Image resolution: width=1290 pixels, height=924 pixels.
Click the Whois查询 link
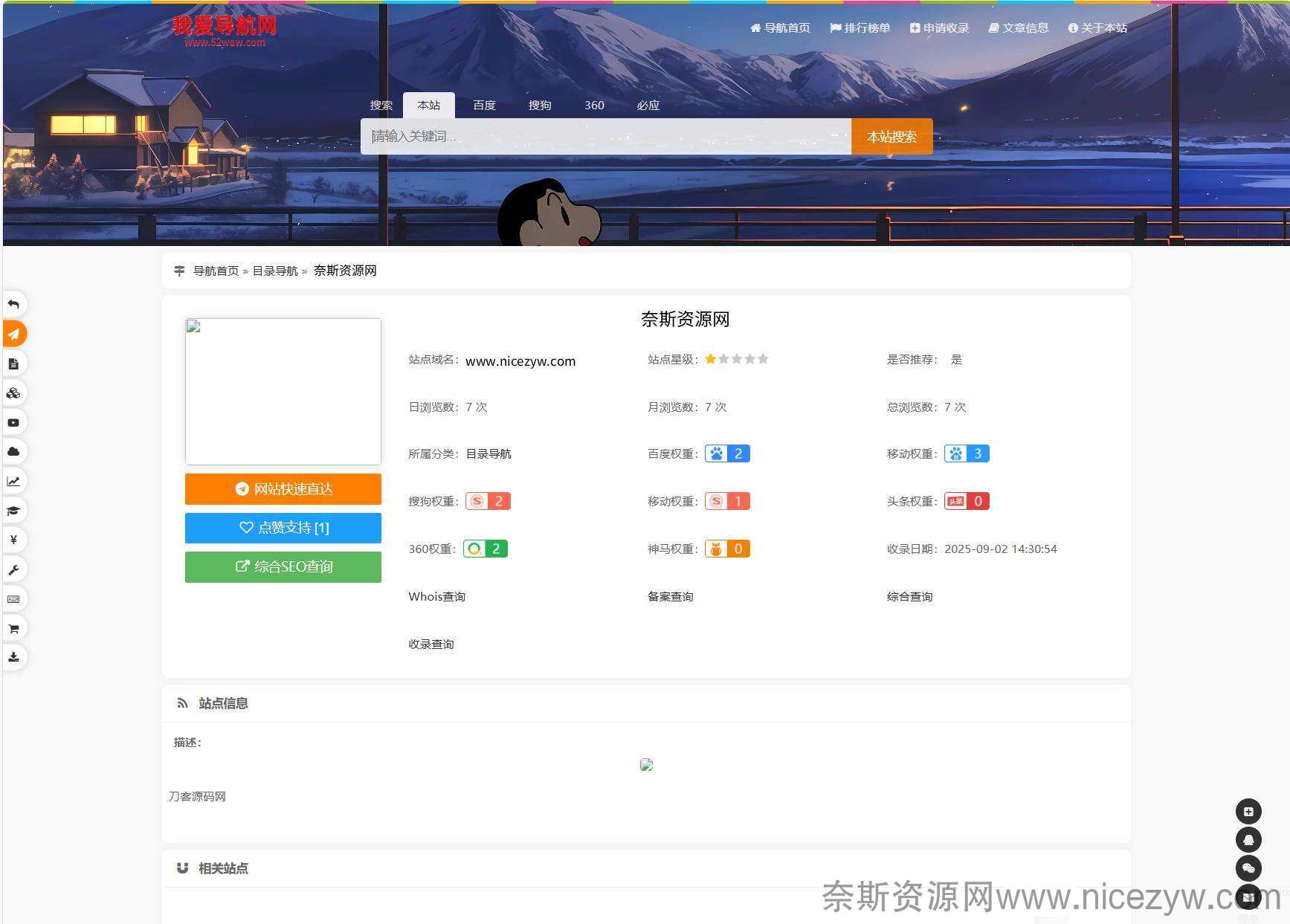436,597
